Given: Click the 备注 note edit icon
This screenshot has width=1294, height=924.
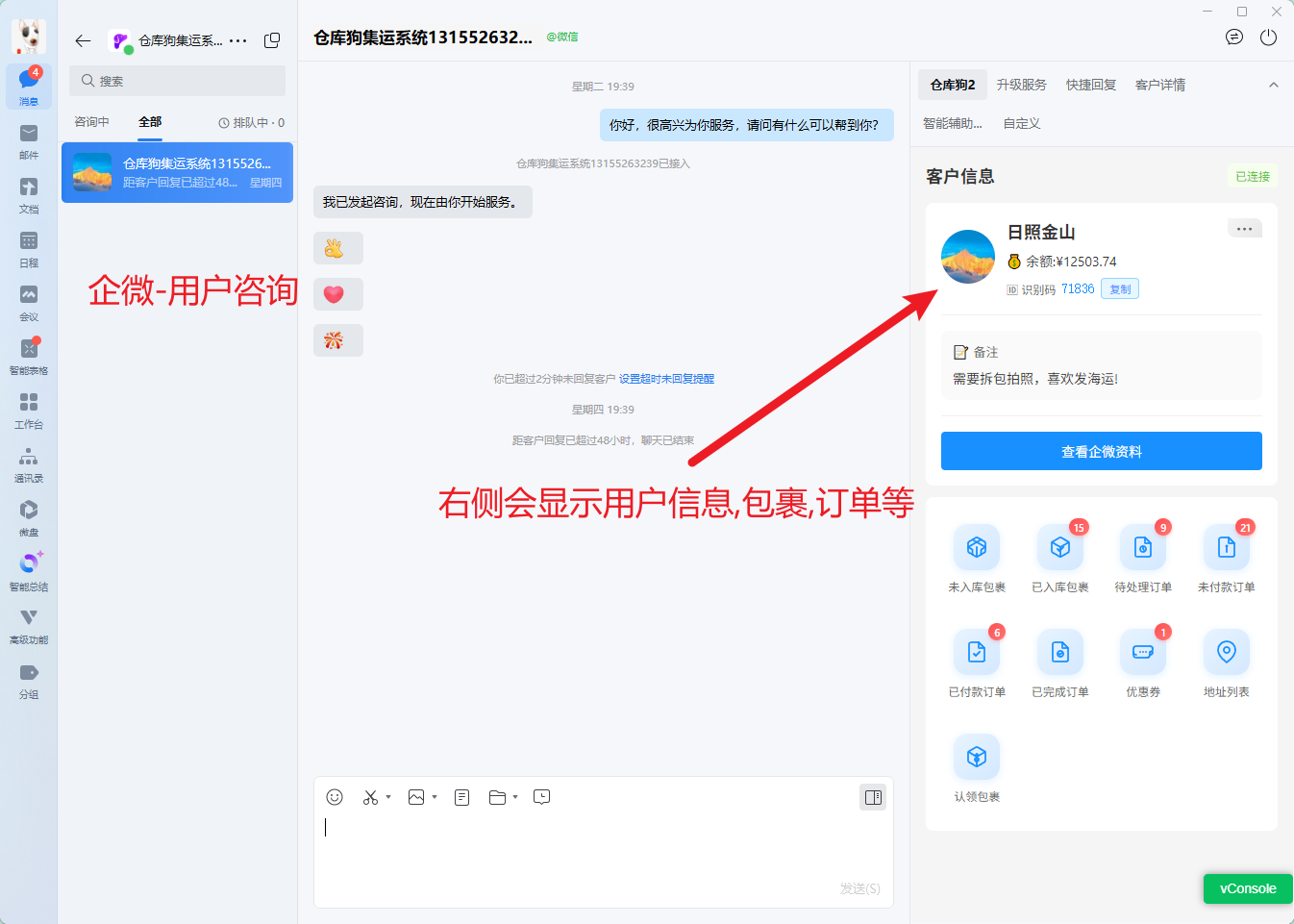Looking at the screenshot, I should tap(959, 352).
